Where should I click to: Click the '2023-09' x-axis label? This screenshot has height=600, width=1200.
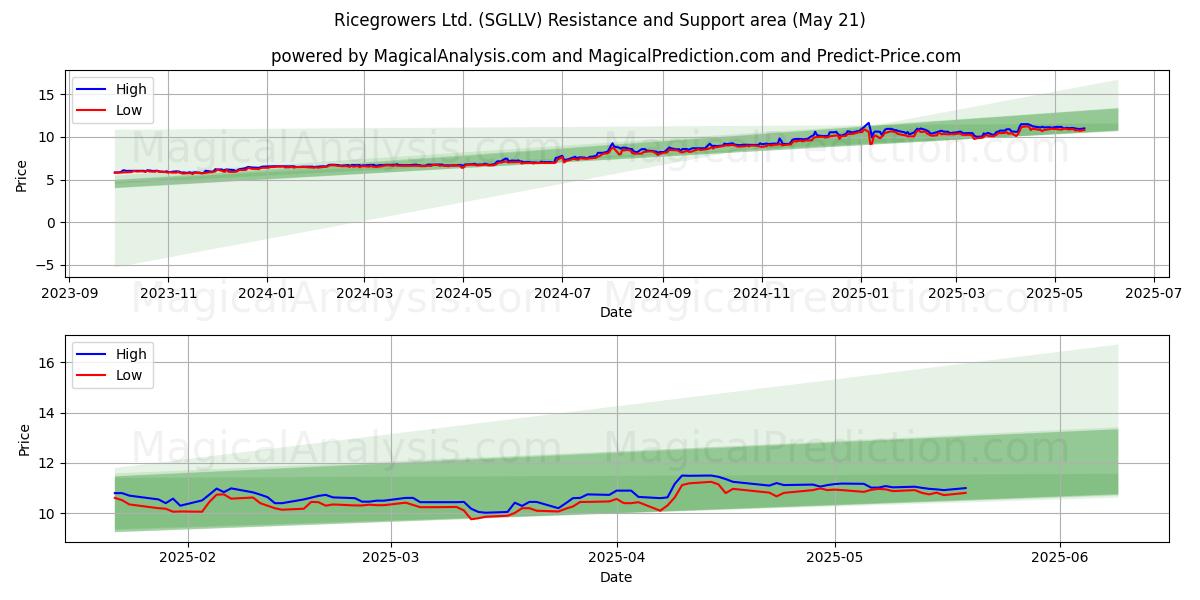click(x=69, y=292)
